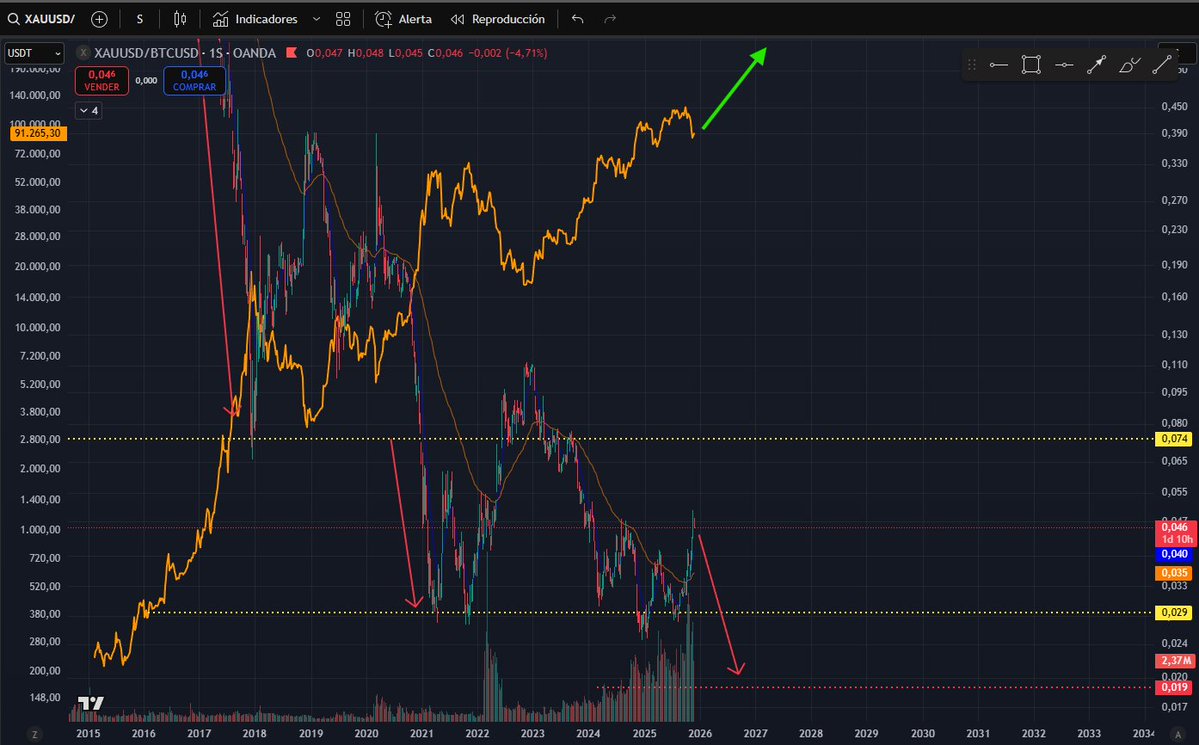Screen dimensions: 1199x745
Task: Open the Indicadores panel
Action: (x=255, y=19)
